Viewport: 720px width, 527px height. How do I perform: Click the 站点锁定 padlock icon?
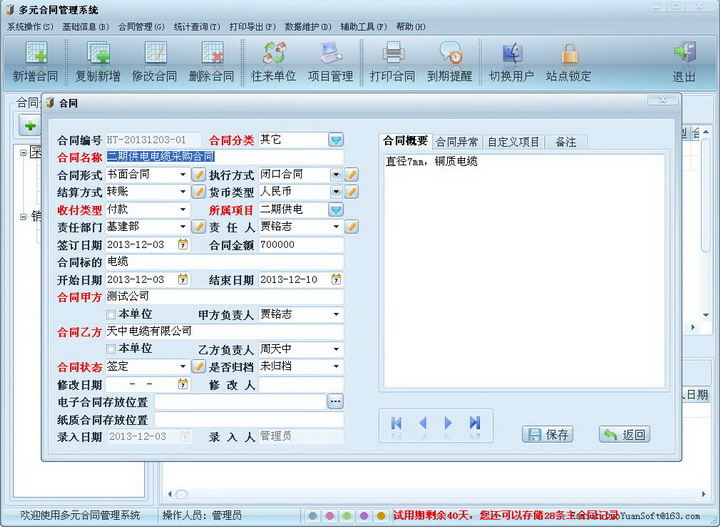point(569,54)
